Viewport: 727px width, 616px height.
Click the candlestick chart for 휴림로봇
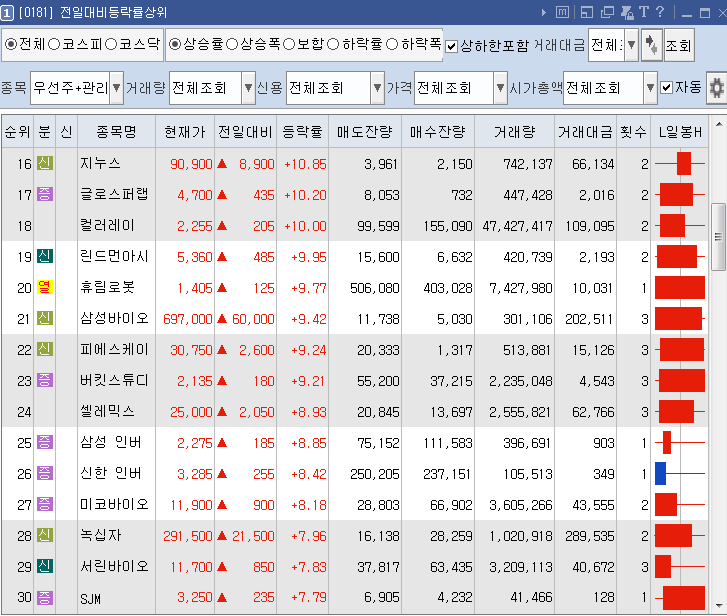pos(680,287)
